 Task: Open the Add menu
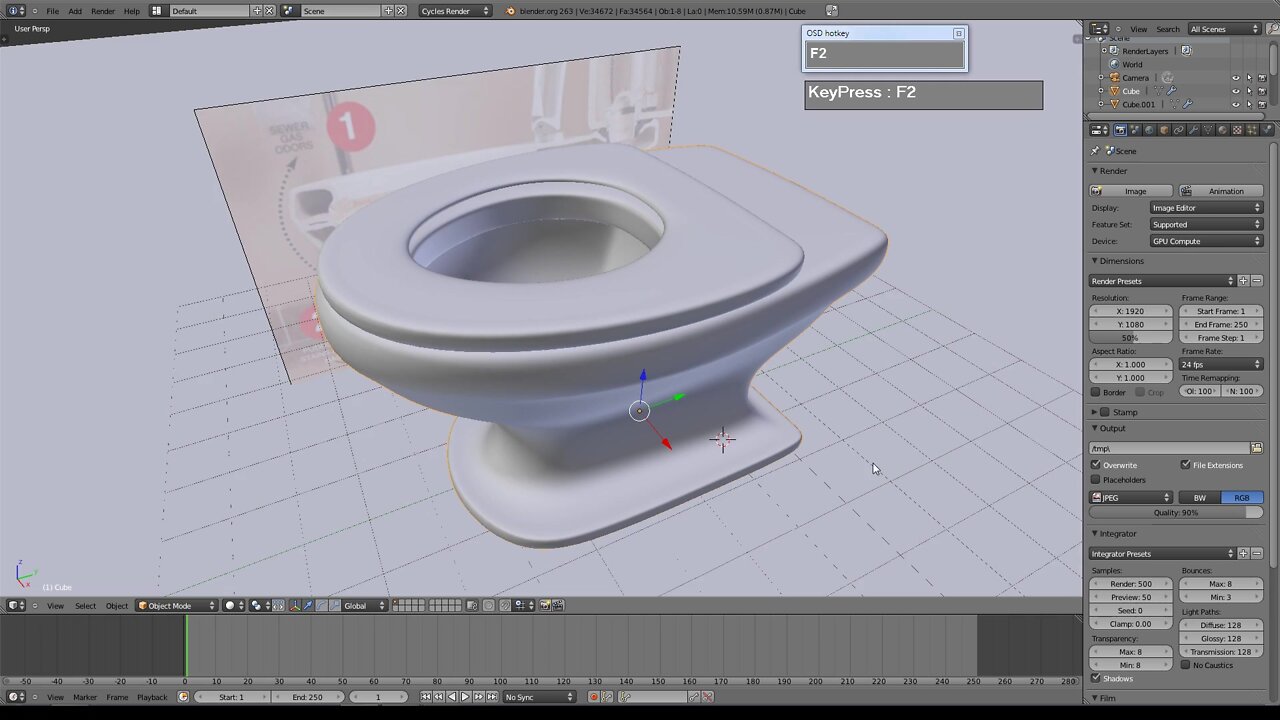pos(75,11)
